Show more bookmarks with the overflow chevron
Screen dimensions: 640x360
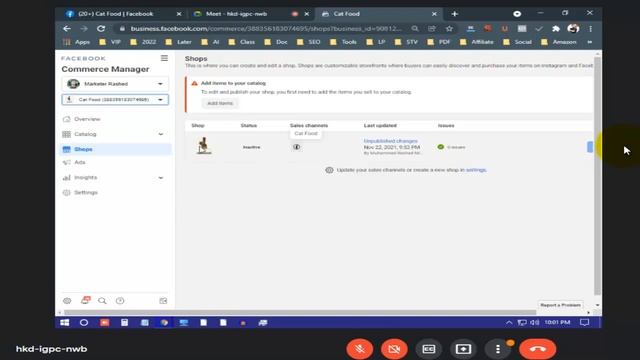click(589, 42)
